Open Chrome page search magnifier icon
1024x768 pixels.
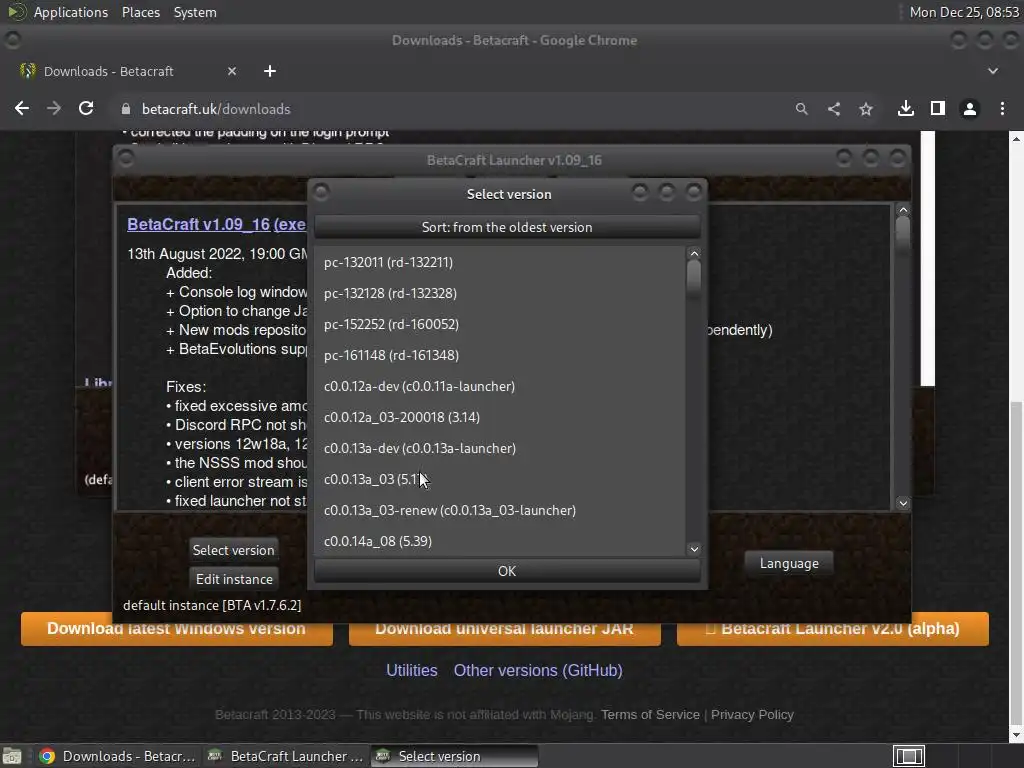(801, 109)
